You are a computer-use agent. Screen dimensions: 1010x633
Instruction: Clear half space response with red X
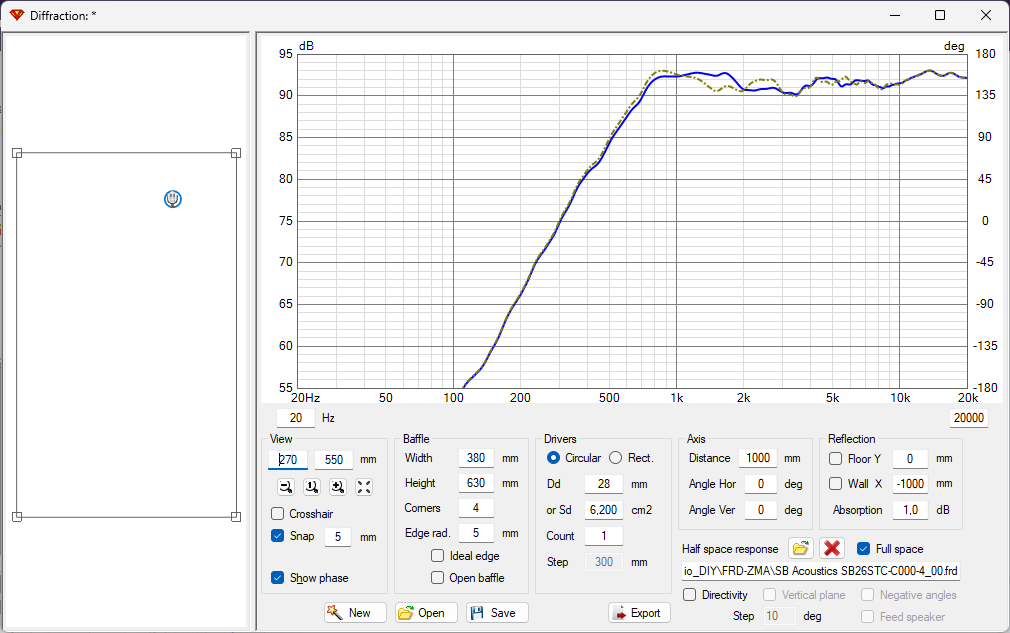(x=832, y=549)
